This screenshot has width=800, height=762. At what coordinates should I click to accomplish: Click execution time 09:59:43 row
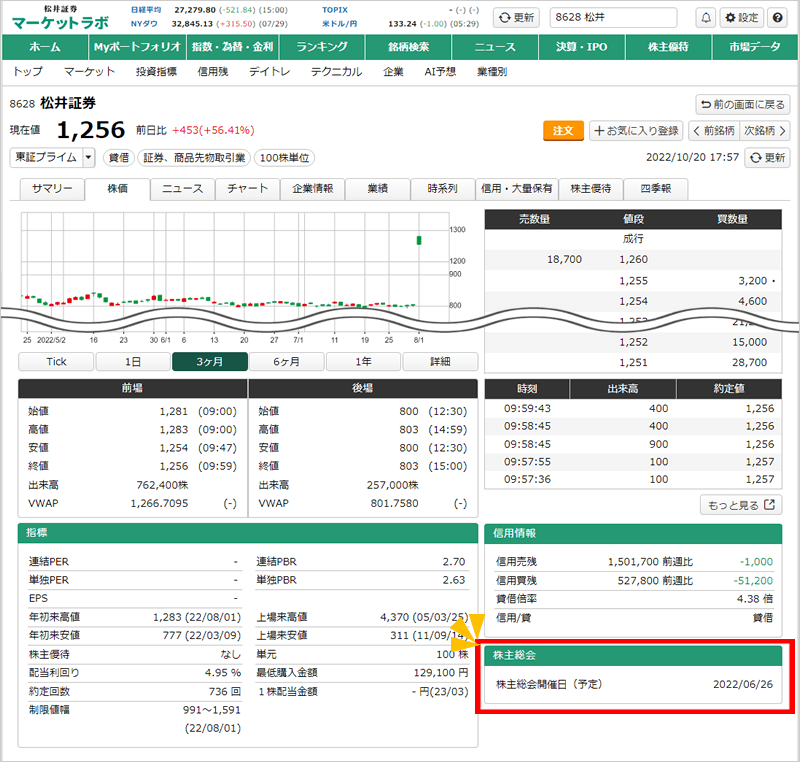click(633, 409)
